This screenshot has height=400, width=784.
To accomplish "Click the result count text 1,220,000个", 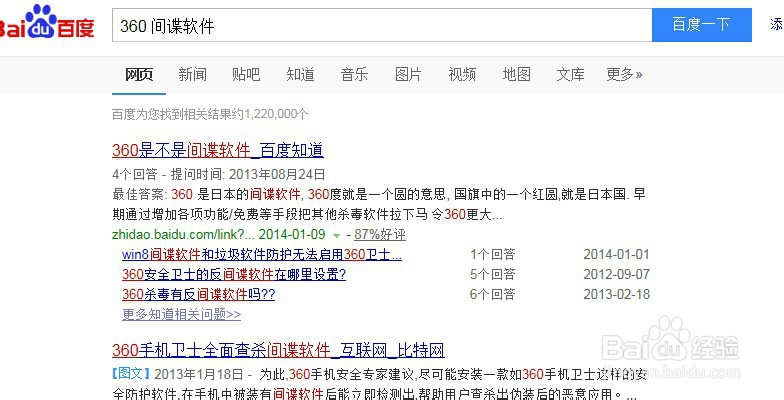I will 276,114.
